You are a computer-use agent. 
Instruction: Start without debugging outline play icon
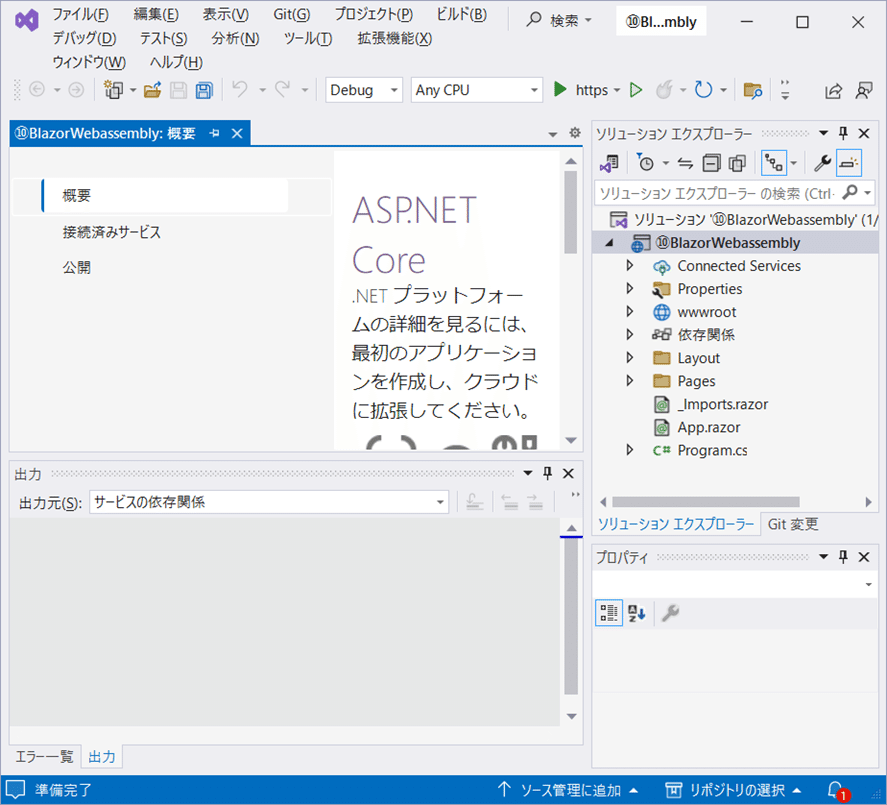[x=636, y=89]
